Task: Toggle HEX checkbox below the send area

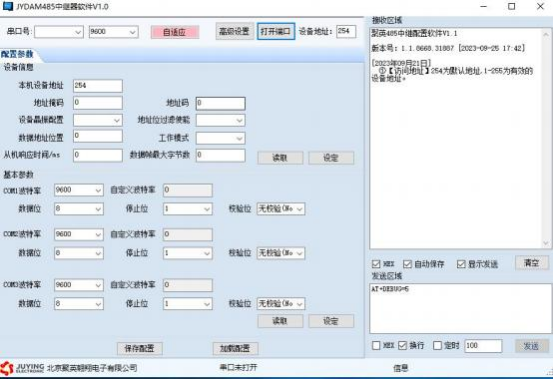Action: (x=376, y=345)
